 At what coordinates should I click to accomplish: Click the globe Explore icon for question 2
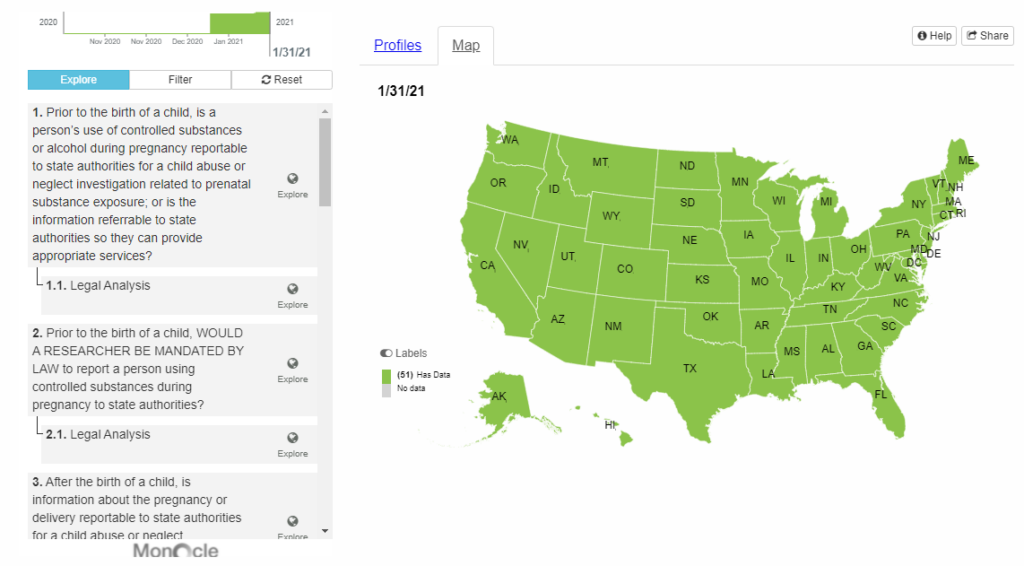pos(293,364)
